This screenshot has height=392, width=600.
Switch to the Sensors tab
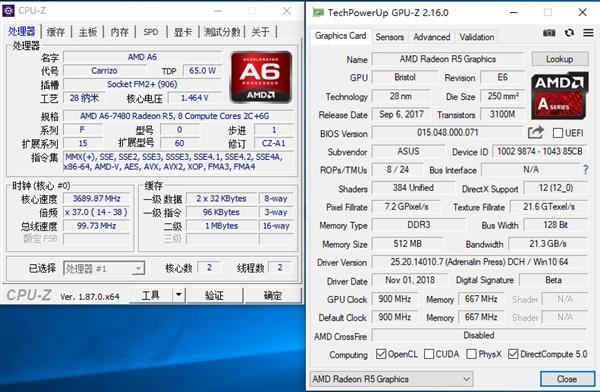pos(390,37)
